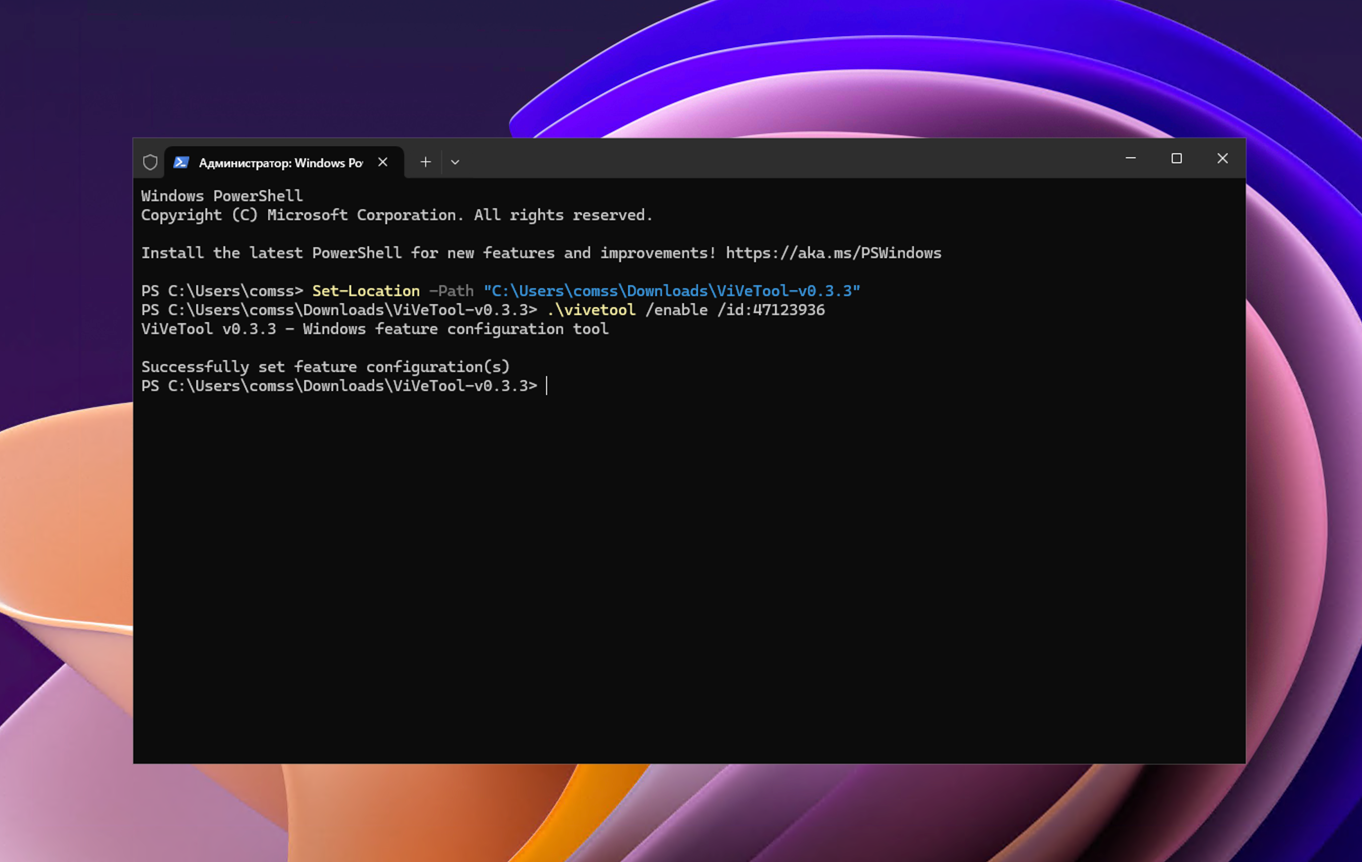Screen dimensions: 1362x862
Task: Maximize the Terminal window
Action: click(x=1177, y=158)
